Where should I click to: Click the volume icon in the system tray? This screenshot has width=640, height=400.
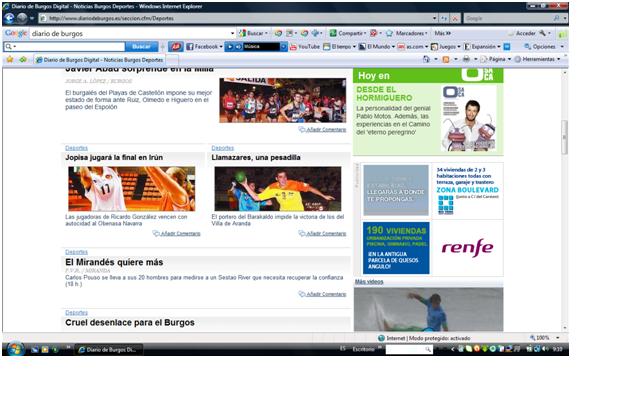[546, 349]
